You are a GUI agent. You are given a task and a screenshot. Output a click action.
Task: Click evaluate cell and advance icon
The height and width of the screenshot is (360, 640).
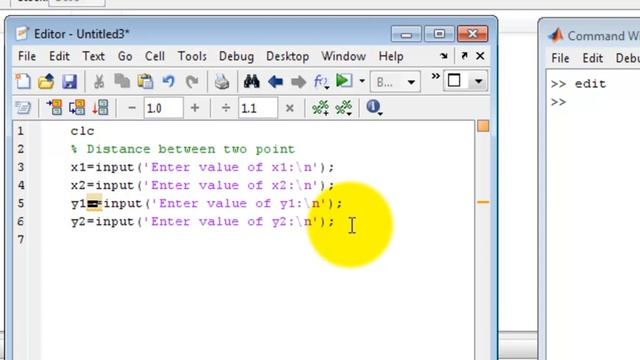click(x=77, y=108)
